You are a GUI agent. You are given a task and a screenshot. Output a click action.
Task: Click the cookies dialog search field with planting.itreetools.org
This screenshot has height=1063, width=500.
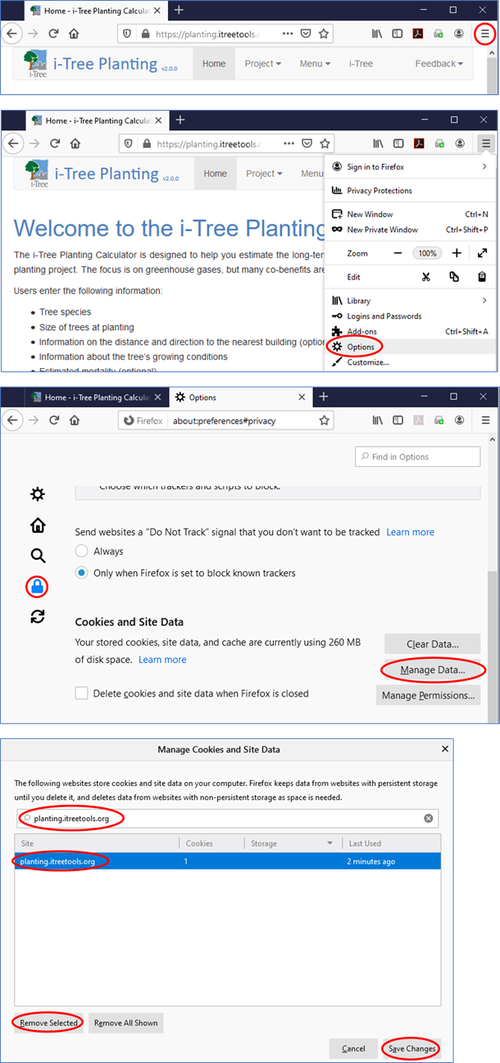click(226, 818)
